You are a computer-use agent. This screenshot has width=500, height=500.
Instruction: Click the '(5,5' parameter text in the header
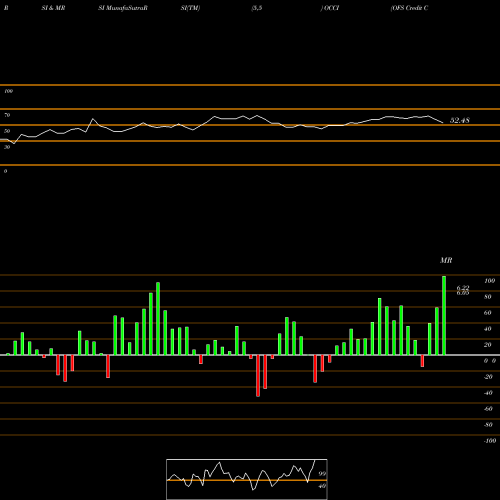click(257, 8)
